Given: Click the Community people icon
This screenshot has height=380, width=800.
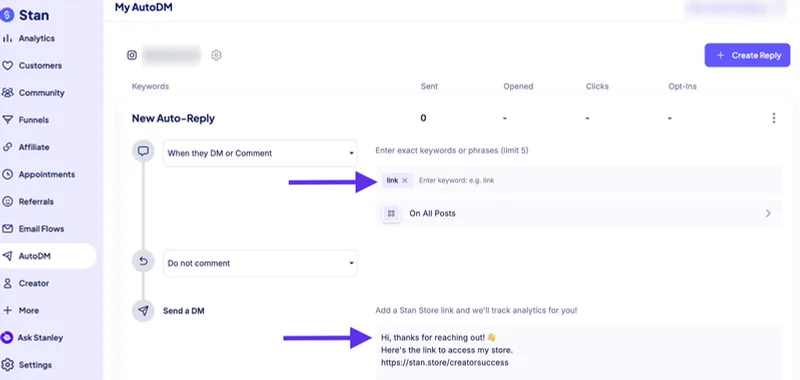Looking at the screenshot, I should point(7,93).
